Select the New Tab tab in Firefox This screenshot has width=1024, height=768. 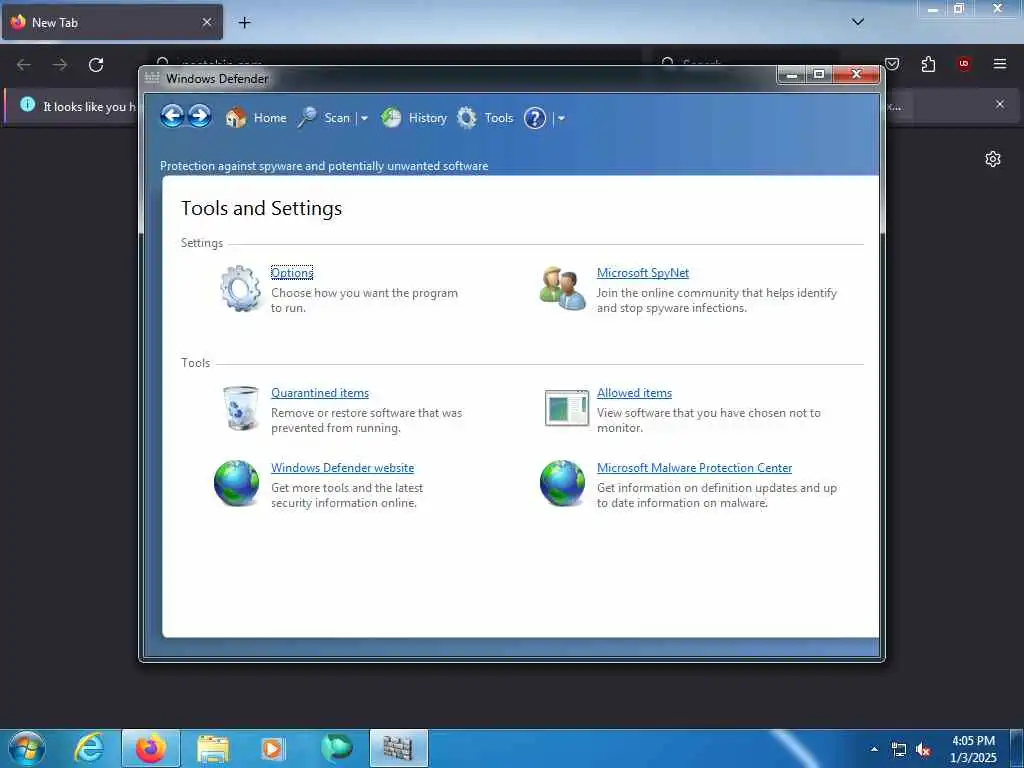(112, 22)
